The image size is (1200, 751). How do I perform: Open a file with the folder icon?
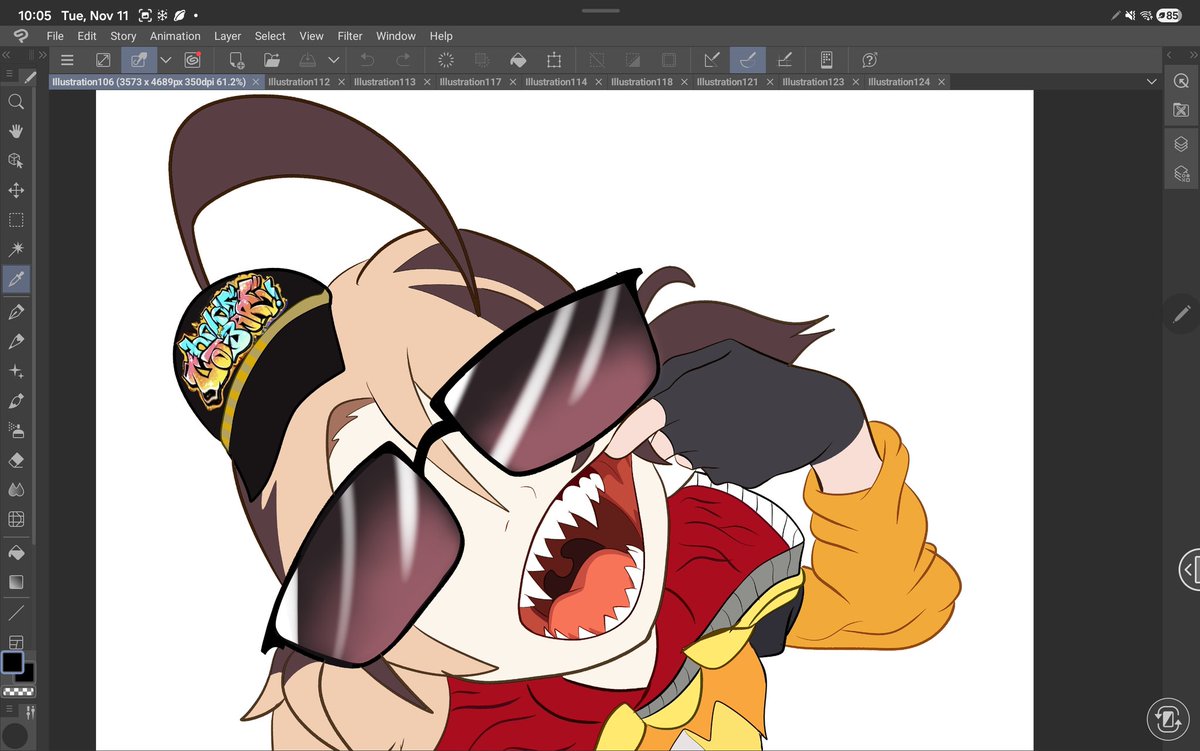pos(272,60)
